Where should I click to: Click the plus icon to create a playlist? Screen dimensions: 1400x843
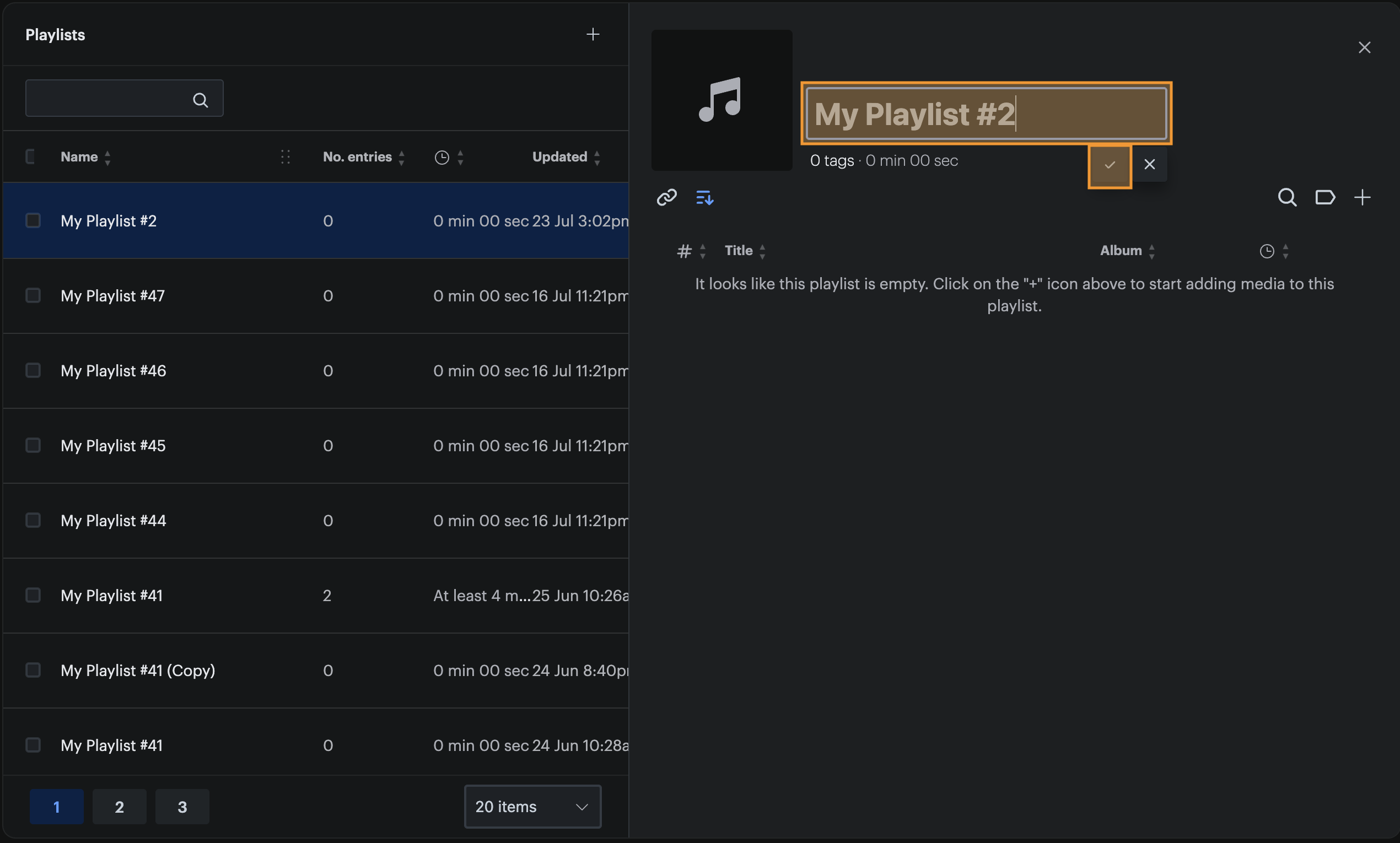pos(593,35)
